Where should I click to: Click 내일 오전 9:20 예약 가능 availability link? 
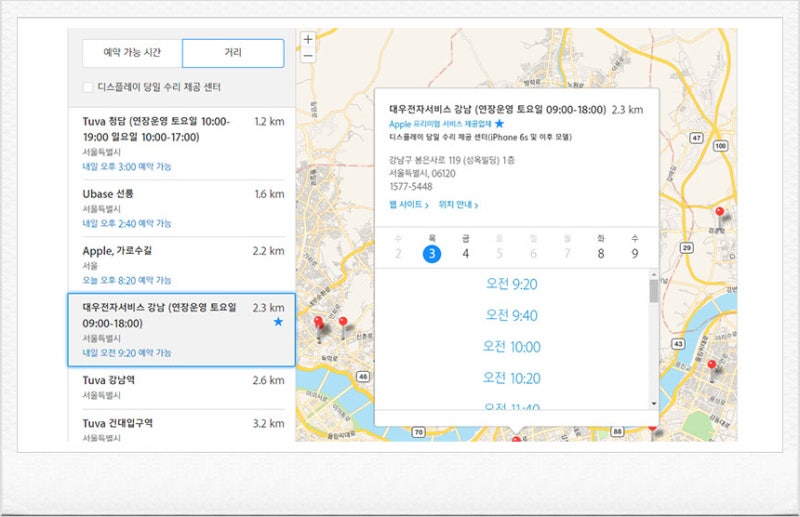127,353
